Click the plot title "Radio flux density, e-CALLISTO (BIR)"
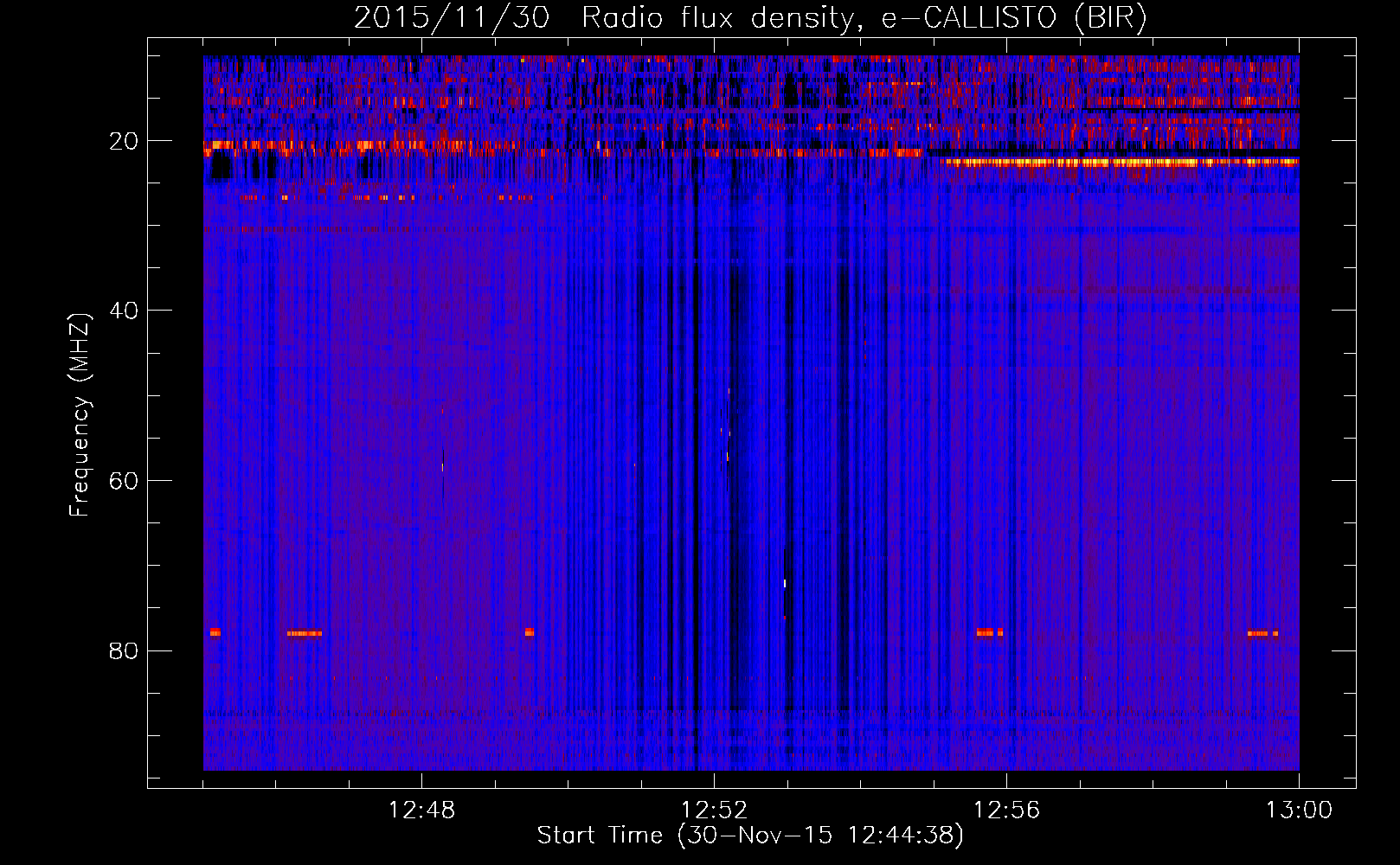Screen dimensions: 1400x865 tap(864, 18)
